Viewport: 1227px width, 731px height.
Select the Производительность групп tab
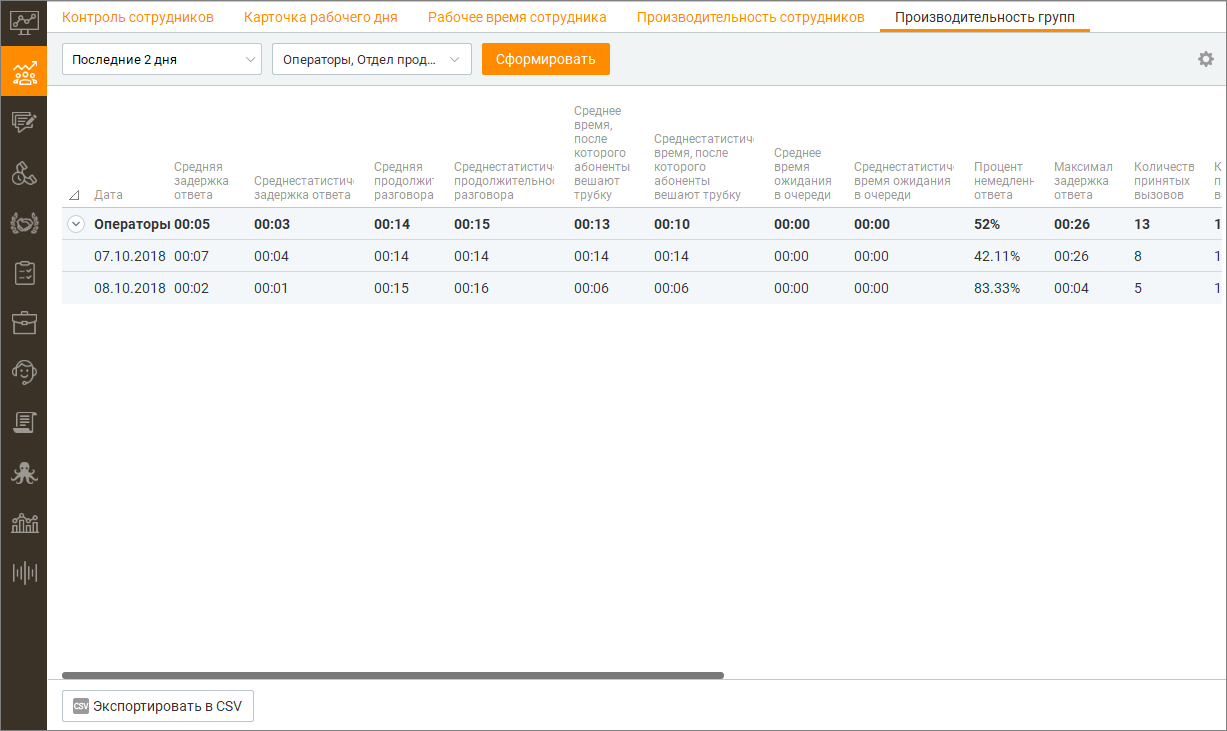tap(985, 17)
